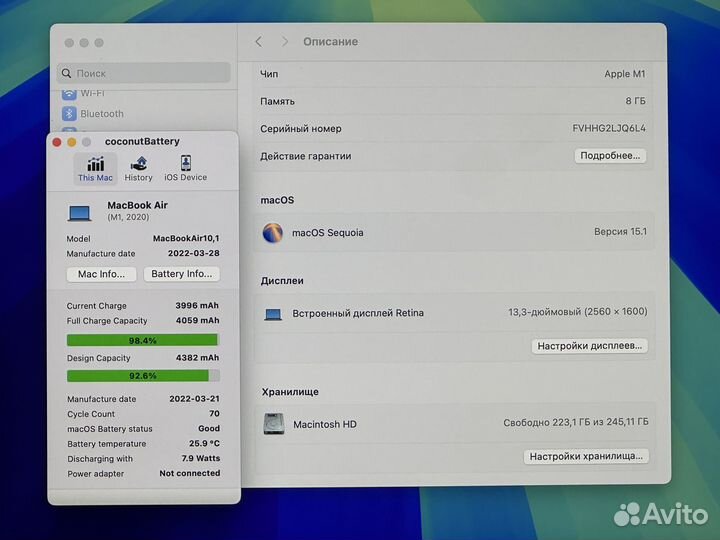The width and height of the screenshot is (720, 540).
Task: Click the 7.9 Watts discharging value
Action: [201, 458]
